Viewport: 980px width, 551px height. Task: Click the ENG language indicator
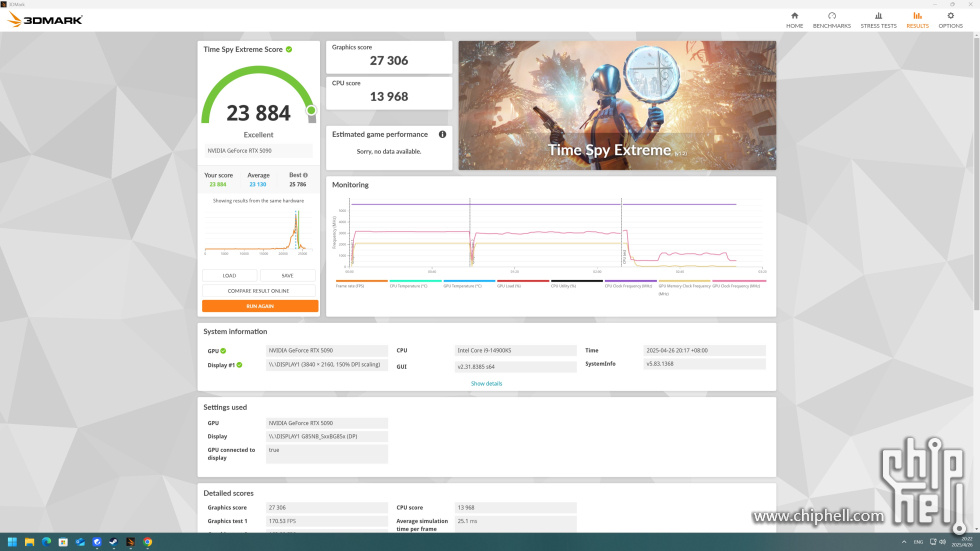pos(918,542)
